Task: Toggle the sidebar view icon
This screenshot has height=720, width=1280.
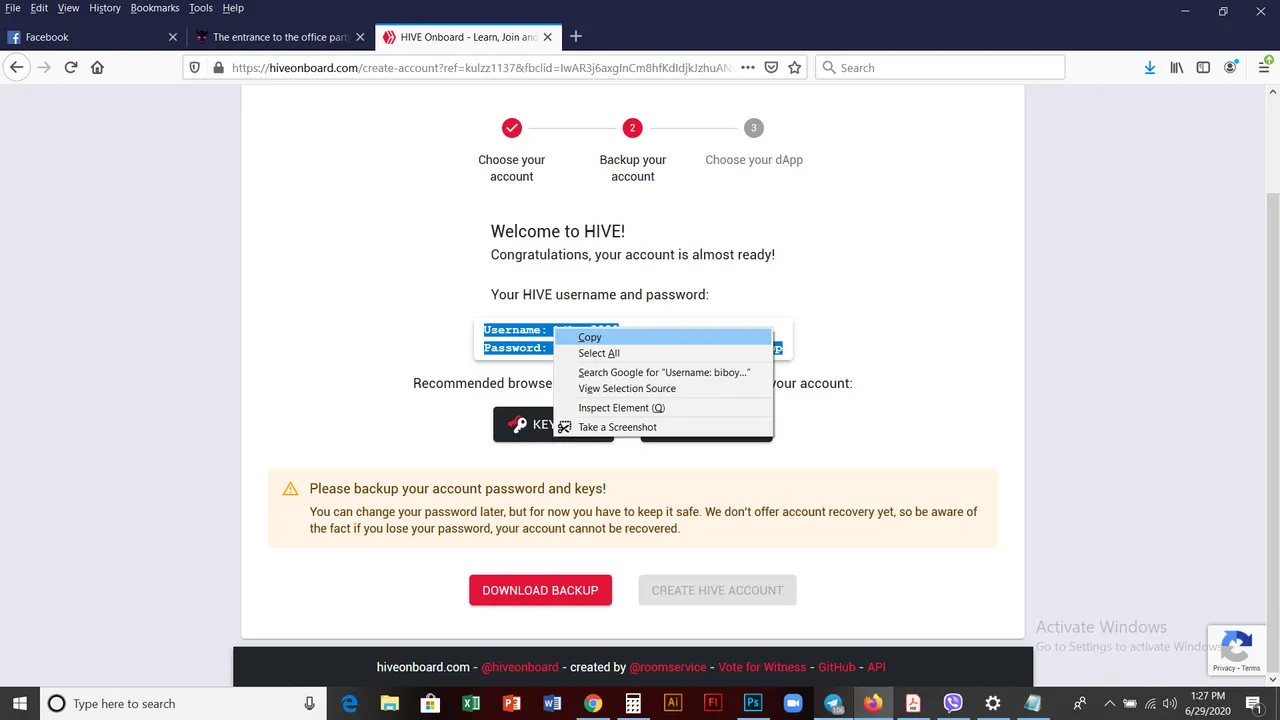Action: [1203, 67]
